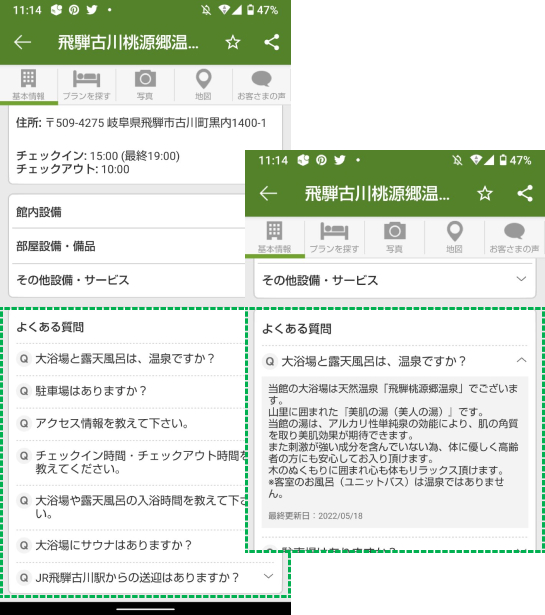Open 写真 tab in right screen
The width and height of the screenshot is (545, 615).
[x=394, y=237]
